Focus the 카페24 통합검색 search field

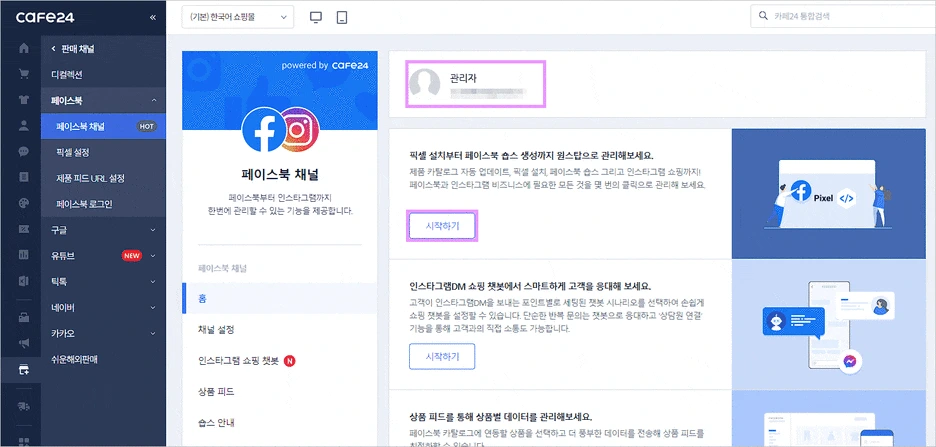[x=843, y=17]
